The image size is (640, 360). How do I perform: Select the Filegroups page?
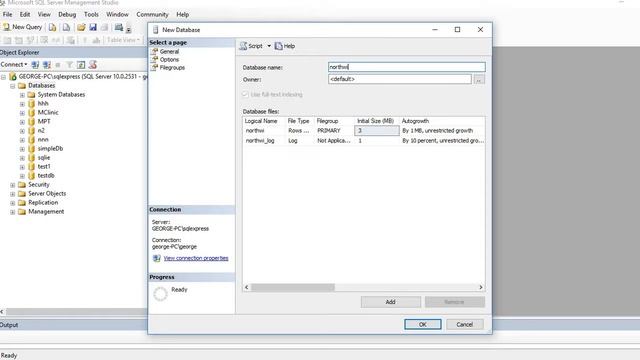[172, 68]
